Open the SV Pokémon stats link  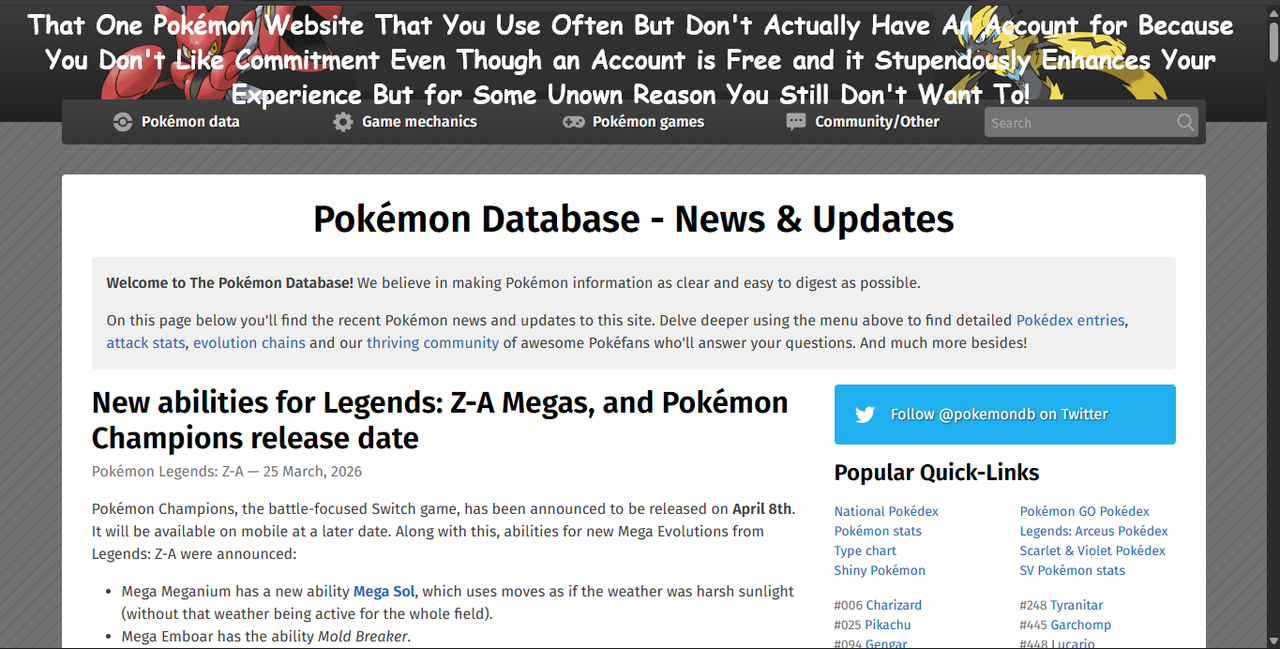(1072, 571)
